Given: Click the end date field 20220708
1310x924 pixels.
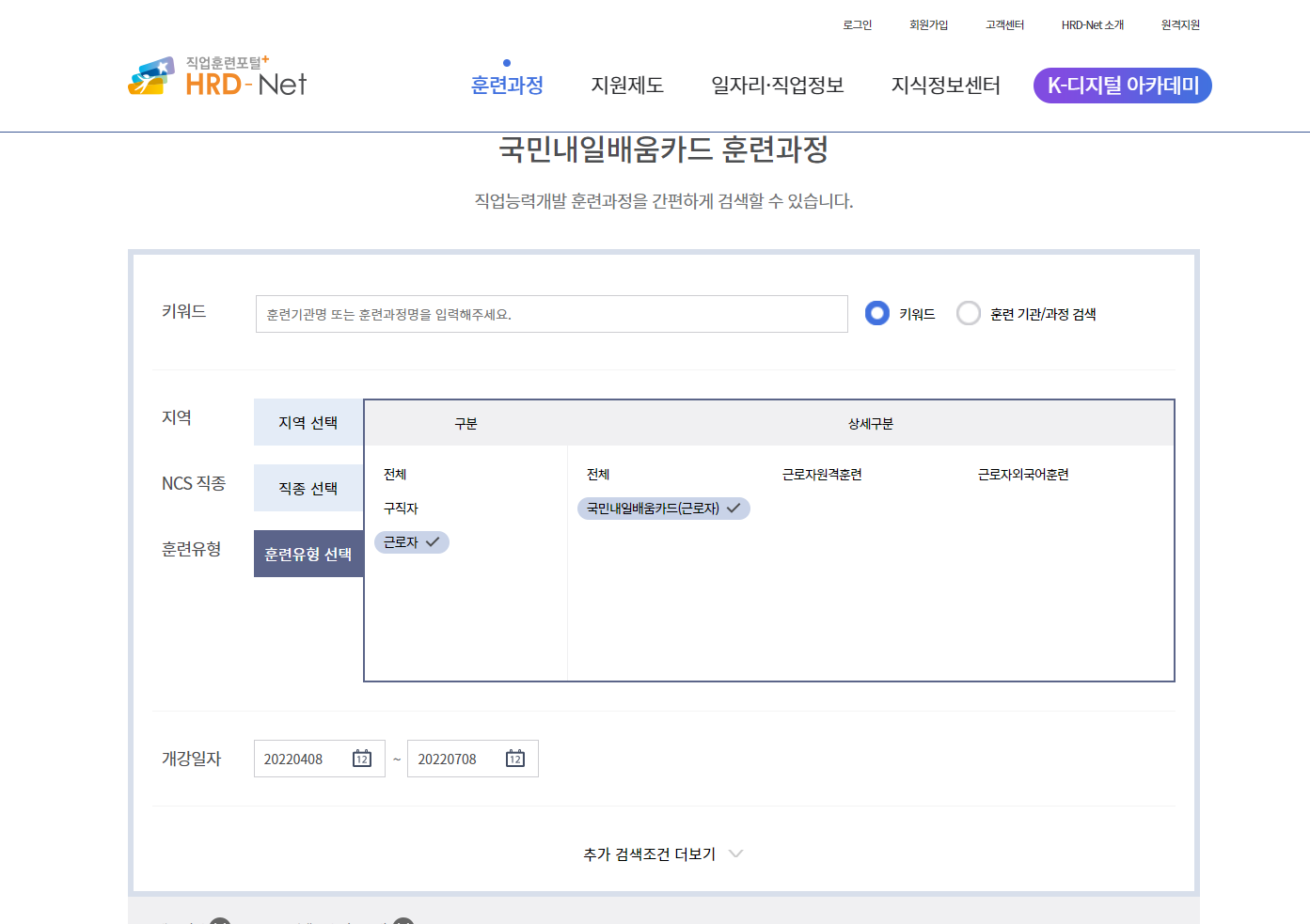Looking at the screenshot, I should point(473,759).
